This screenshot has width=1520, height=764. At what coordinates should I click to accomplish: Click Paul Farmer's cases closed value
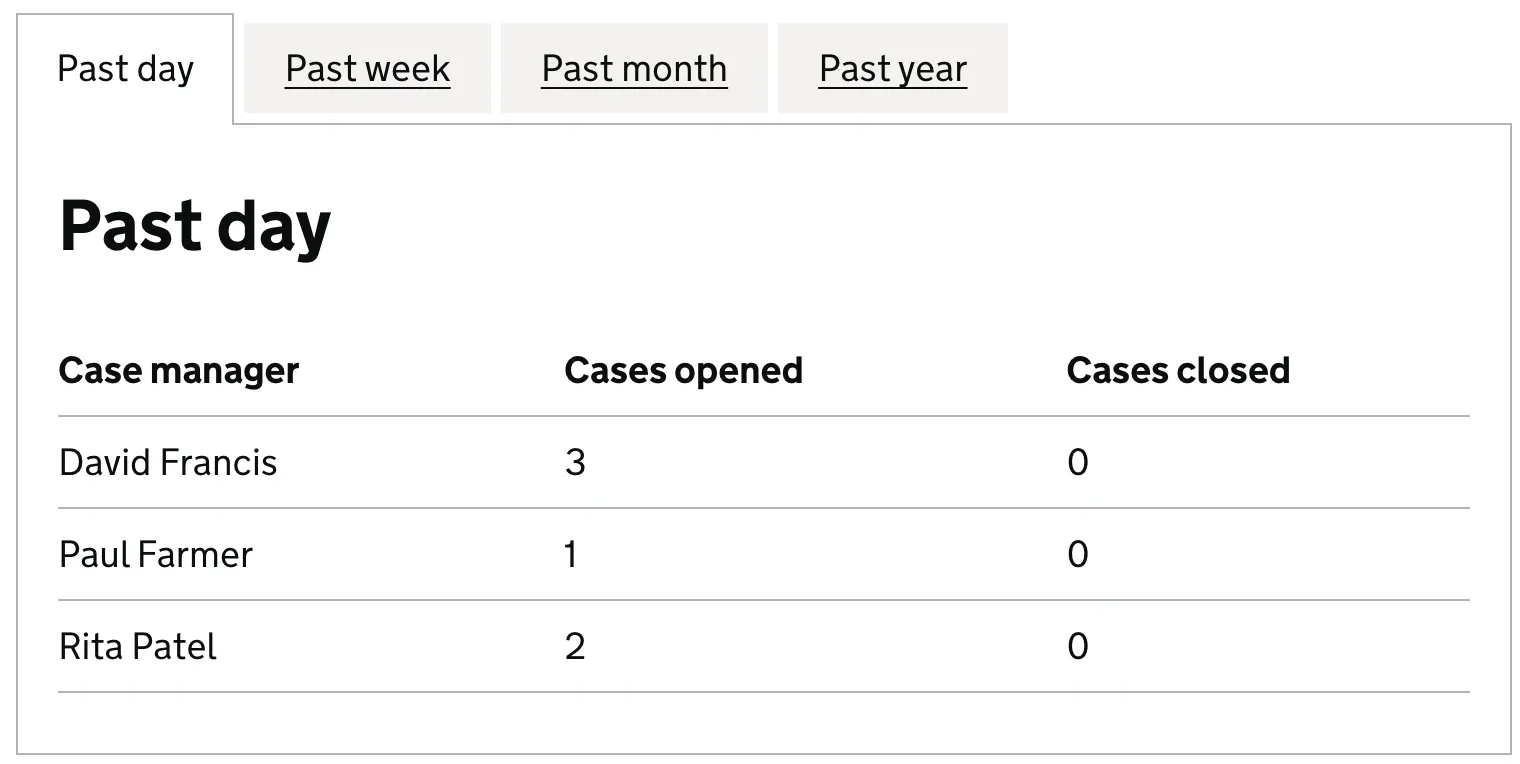point(1078,555)
